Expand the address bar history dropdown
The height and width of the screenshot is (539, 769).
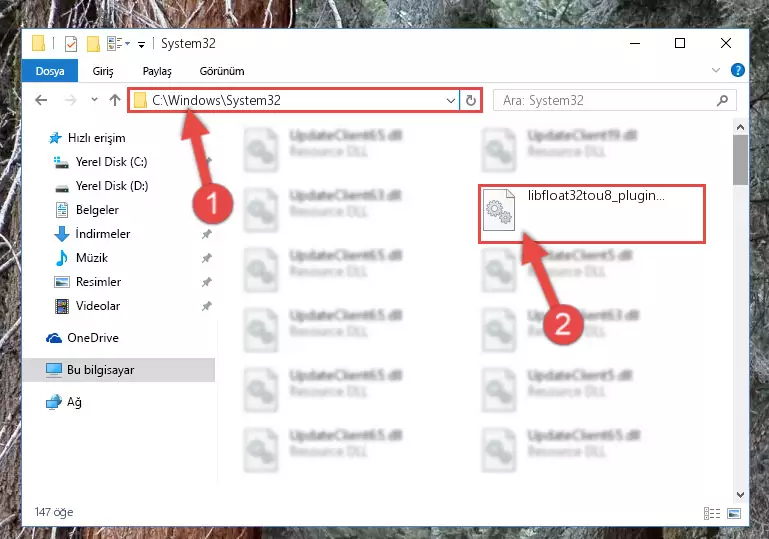coord(451,101)
